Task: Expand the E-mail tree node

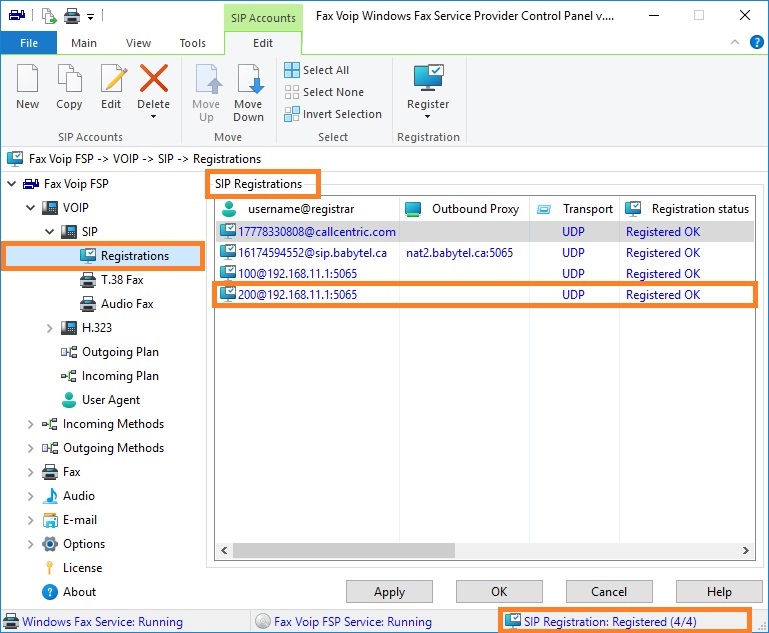Action: [x=30, y=520]
